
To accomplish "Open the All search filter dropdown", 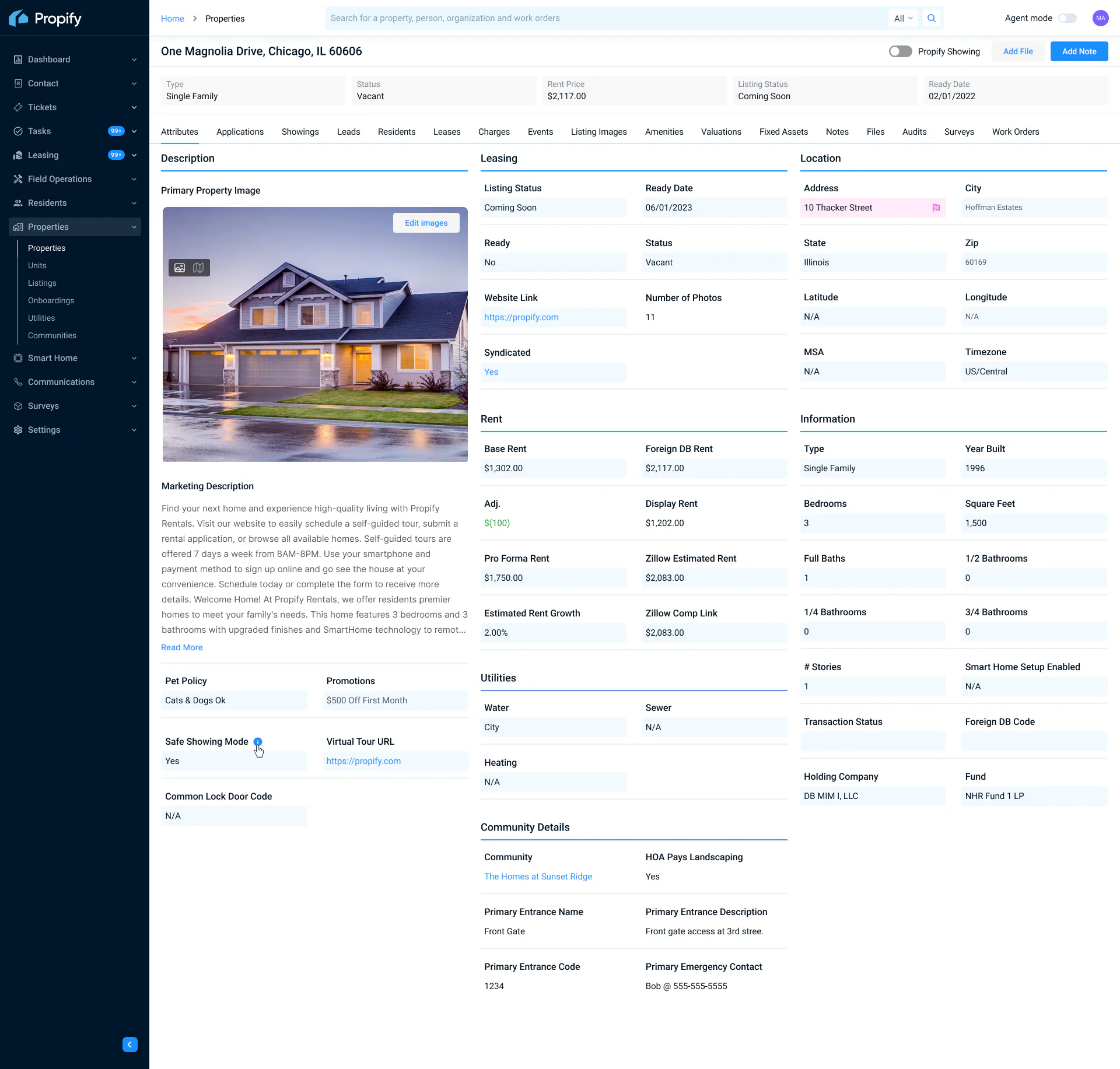I will 903,18.
